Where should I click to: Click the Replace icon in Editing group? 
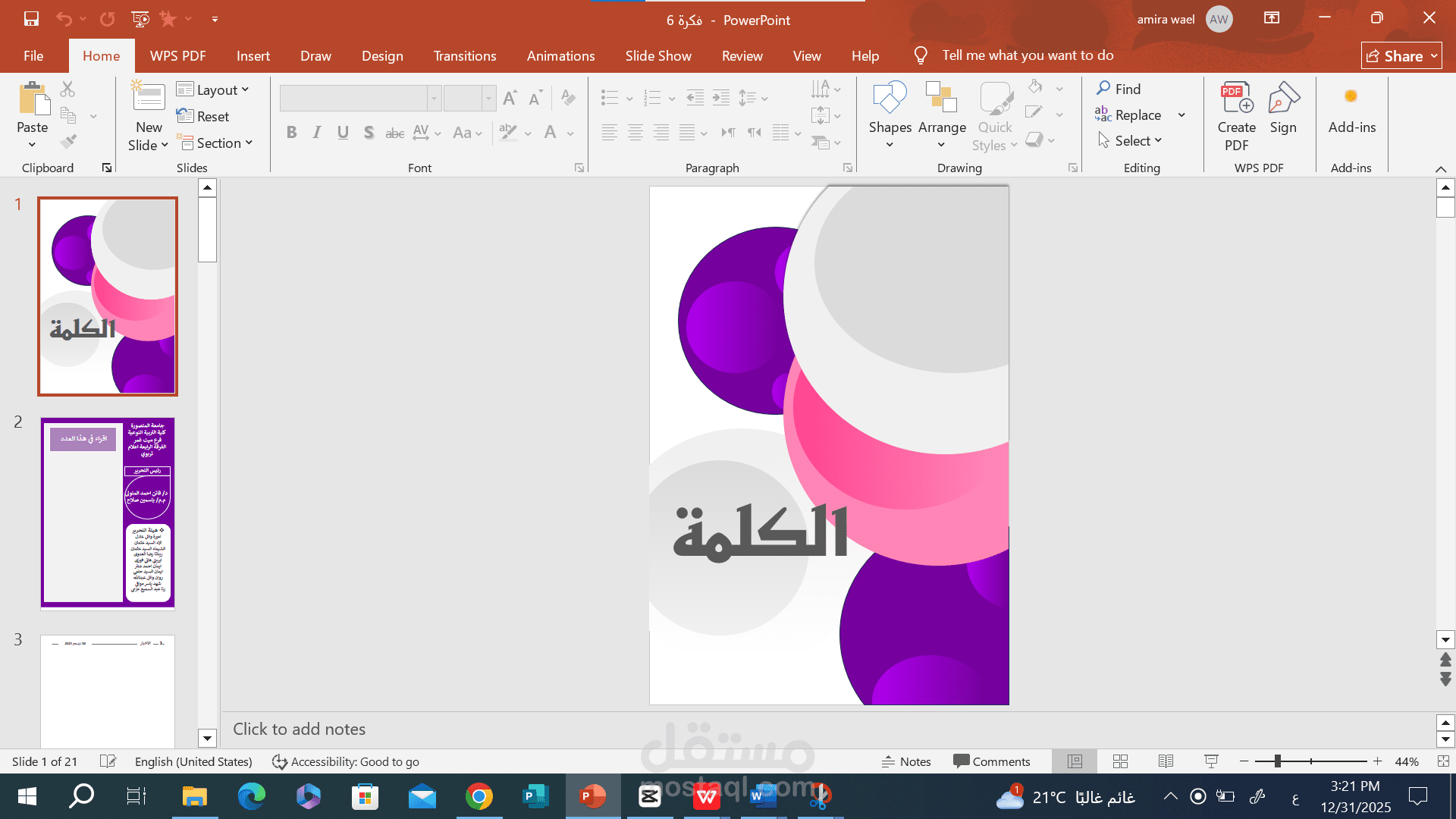point(1103,115)
